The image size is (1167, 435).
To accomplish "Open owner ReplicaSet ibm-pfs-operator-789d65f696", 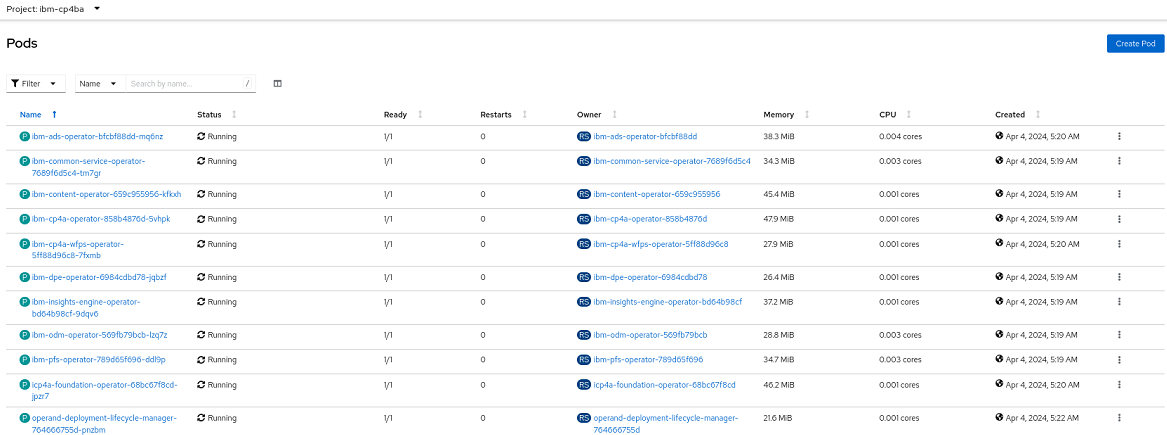I will 648,360.
